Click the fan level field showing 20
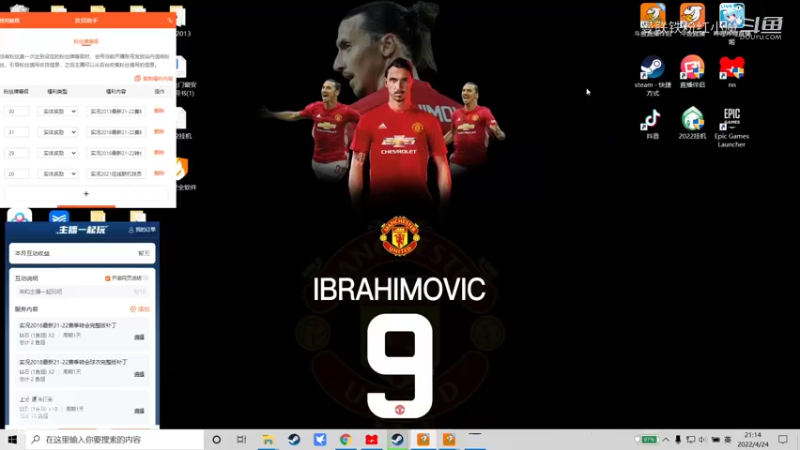The image size is (800, 450). pyautogui.click(x=16, y=174)
